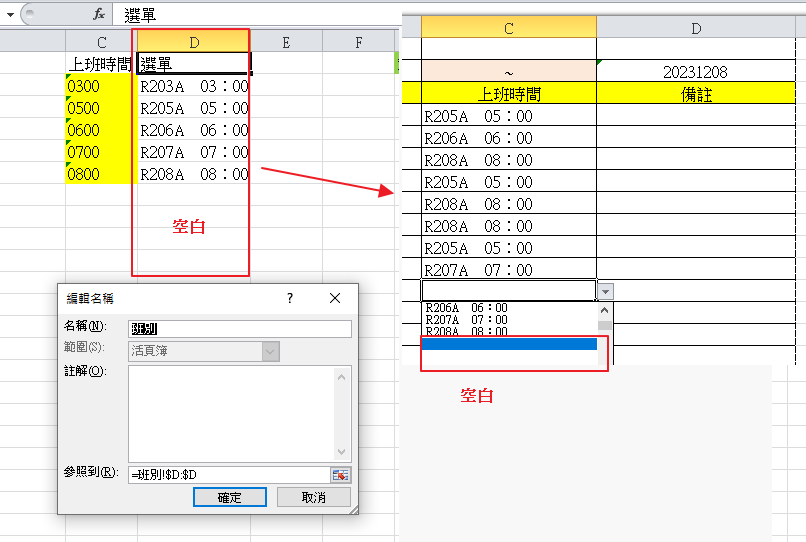Click the 確定 button
Screen dimensions: 806x542
coord(230,497)
